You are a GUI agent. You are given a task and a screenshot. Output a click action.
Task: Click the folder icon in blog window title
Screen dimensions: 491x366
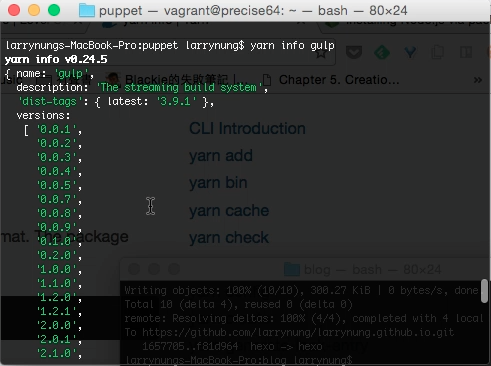click(292, 269)
